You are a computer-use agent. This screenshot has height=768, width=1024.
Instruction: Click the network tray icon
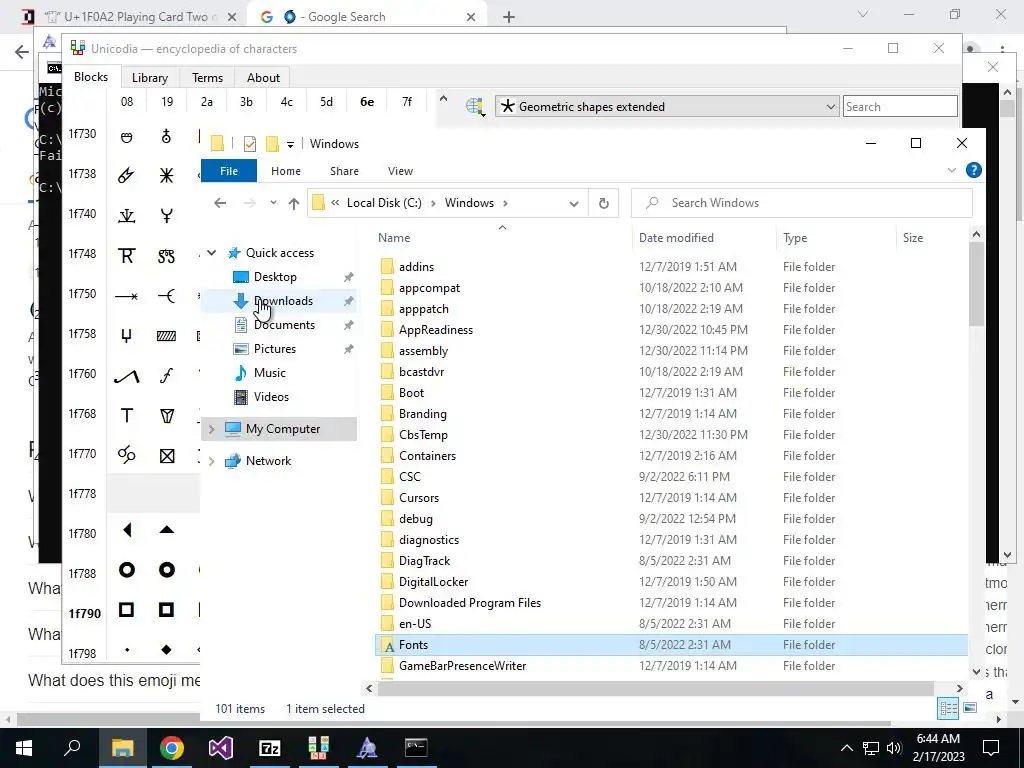[871, 748]
